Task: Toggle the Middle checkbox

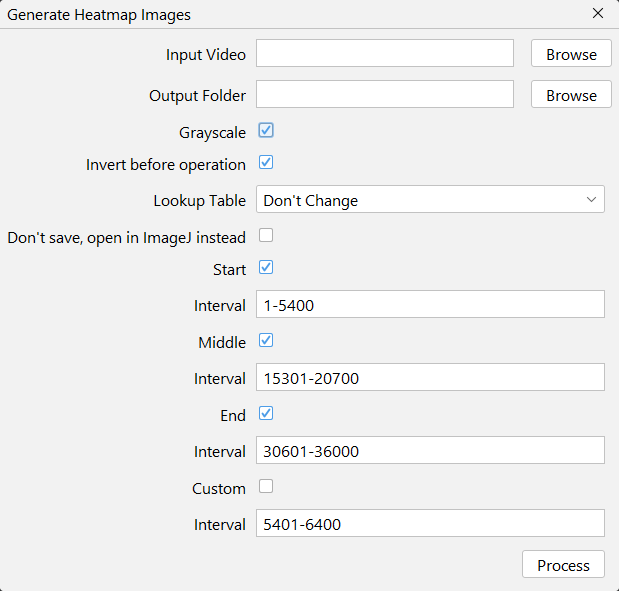Action: click(266, 340)
